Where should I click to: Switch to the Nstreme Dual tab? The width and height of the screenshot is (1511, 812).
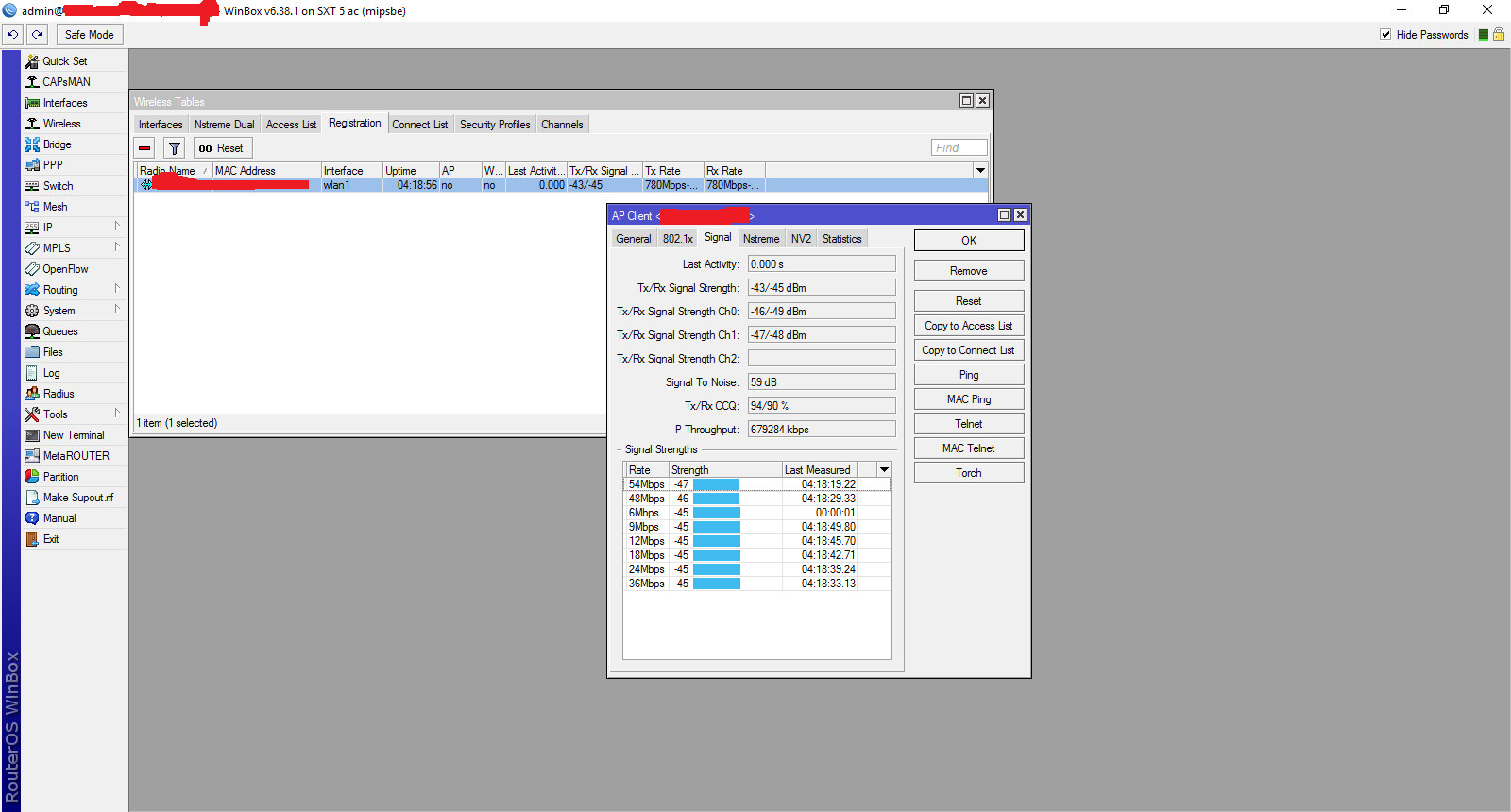pyautogui.click(x=225, y=125)
